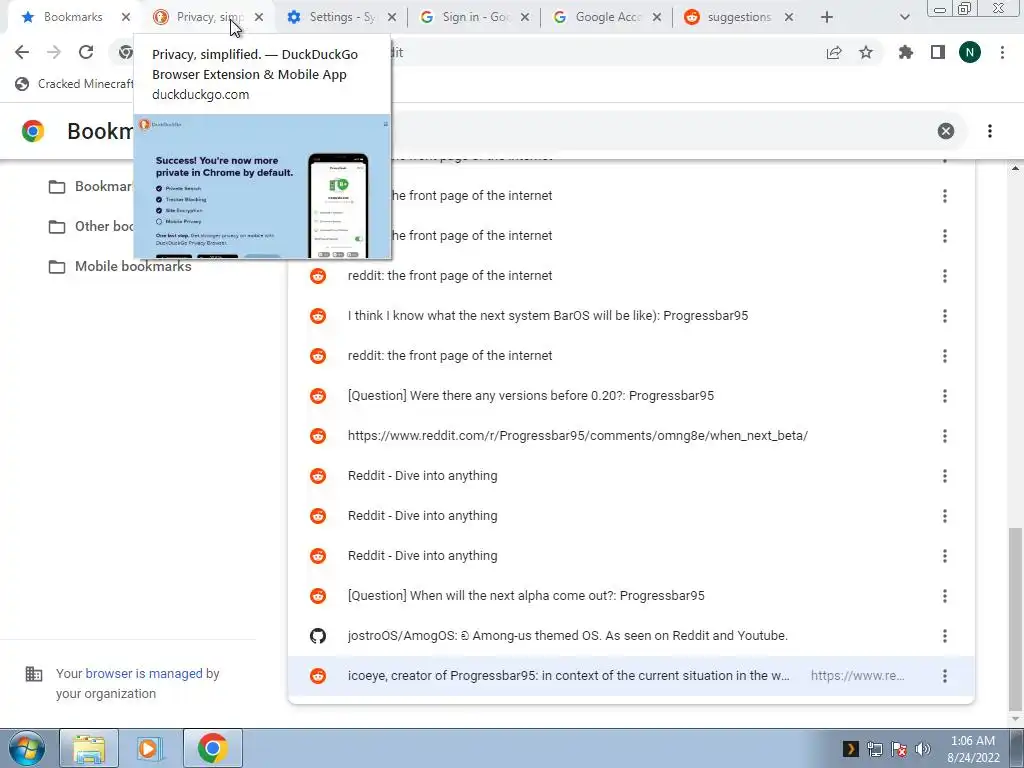Image resolution: width=1024 pixels, height=768 pixels.
Task: Open a new tab
Action: pyautogui.click(x=827, y=18)
